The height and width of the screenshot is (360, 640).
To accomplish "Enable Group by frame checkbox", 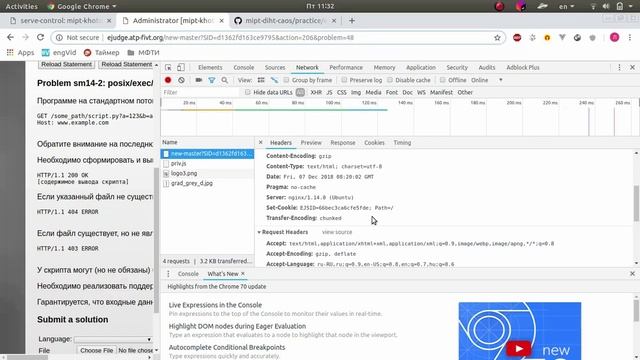I will pos(287,80).
